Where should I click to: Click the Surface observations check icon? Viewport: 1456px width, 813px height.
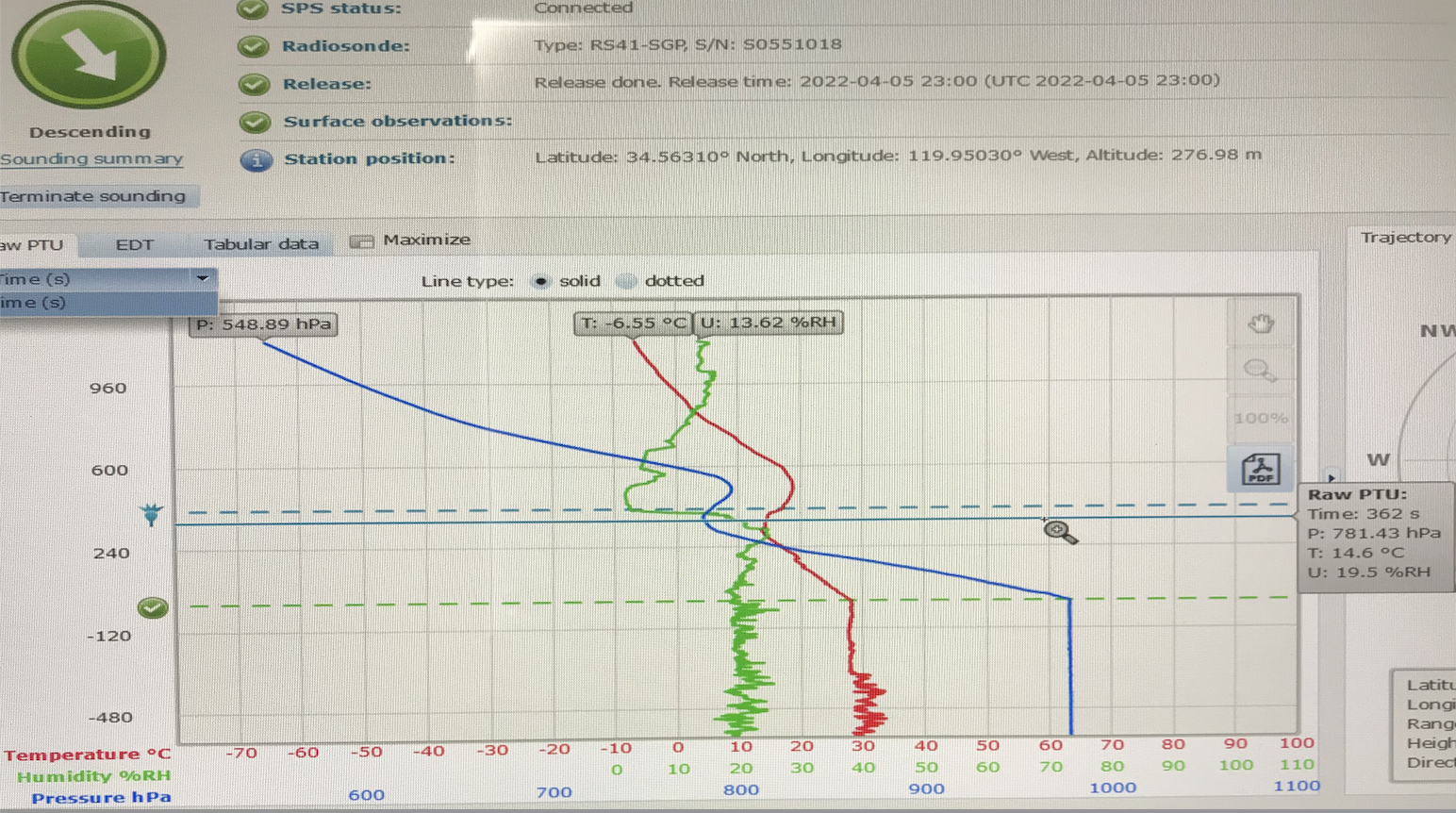coord(254,122)
